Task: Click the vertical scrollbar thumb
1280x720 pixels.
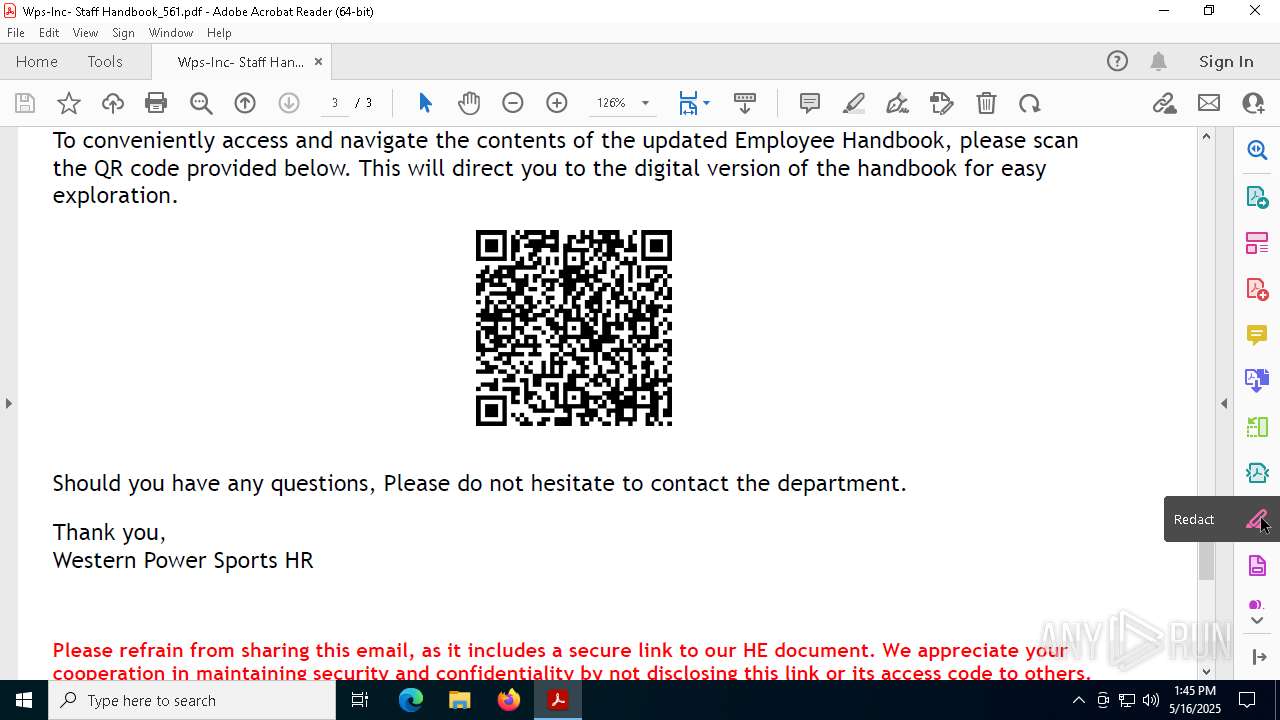Action: (1206, 562)
